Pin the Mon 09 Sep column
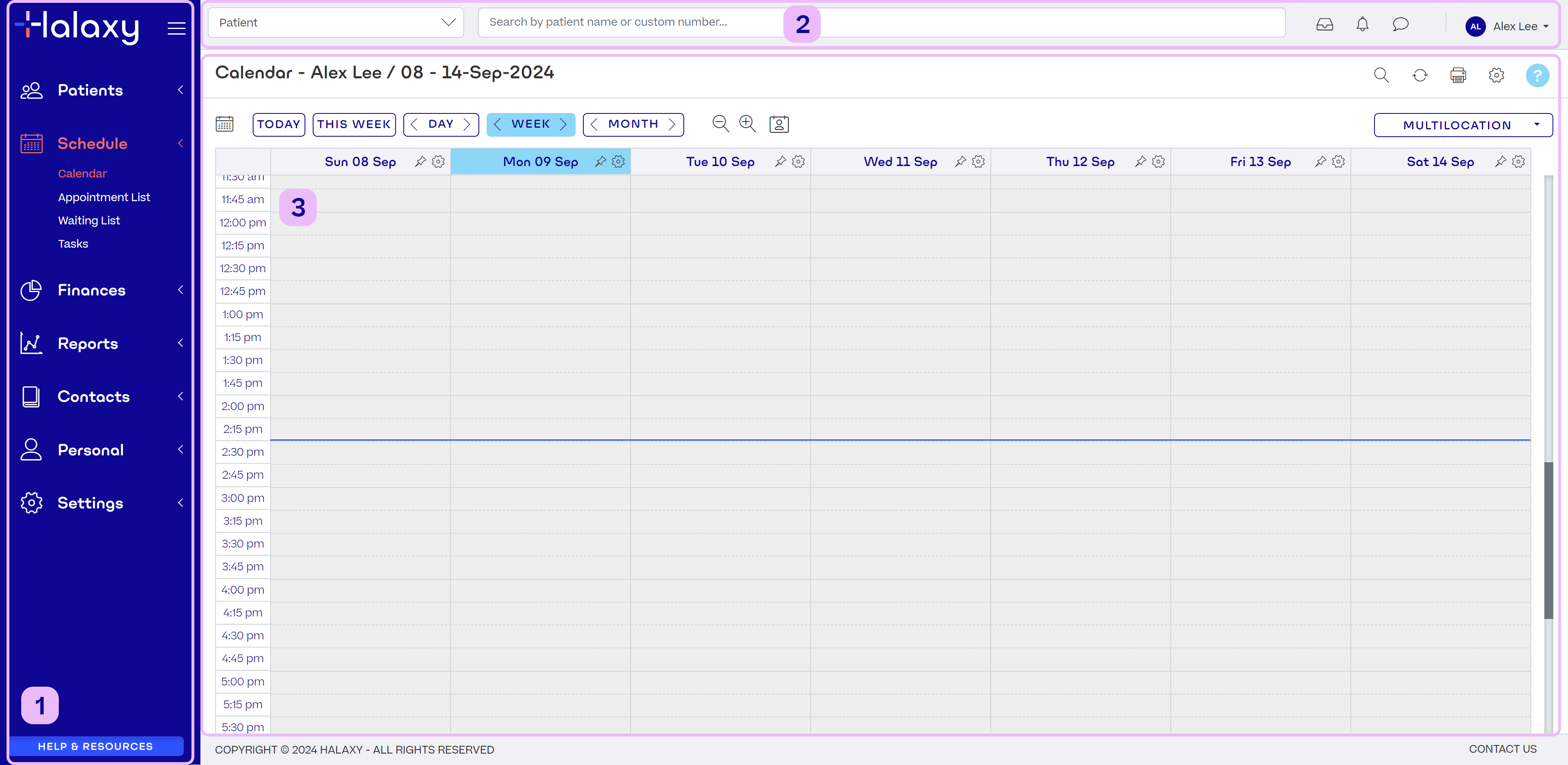The image size is (1568, 765). point(600,162)
